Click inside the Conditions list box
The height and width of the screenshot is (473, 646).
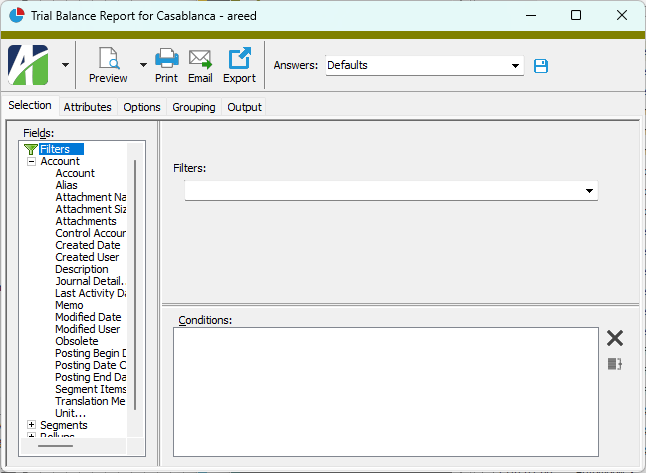click(385, 390)
